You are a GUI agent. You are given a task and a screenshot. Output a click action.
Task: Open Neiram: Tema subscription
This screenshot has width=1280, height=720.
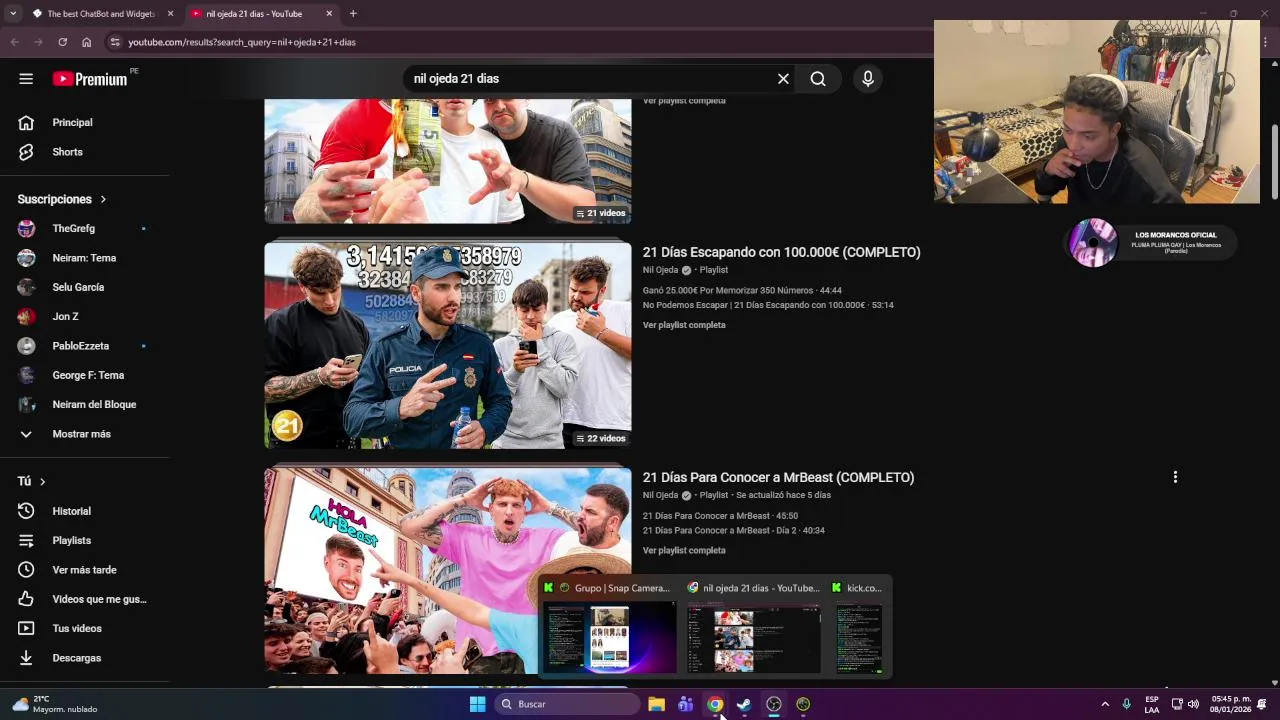[x=85, y=258]
